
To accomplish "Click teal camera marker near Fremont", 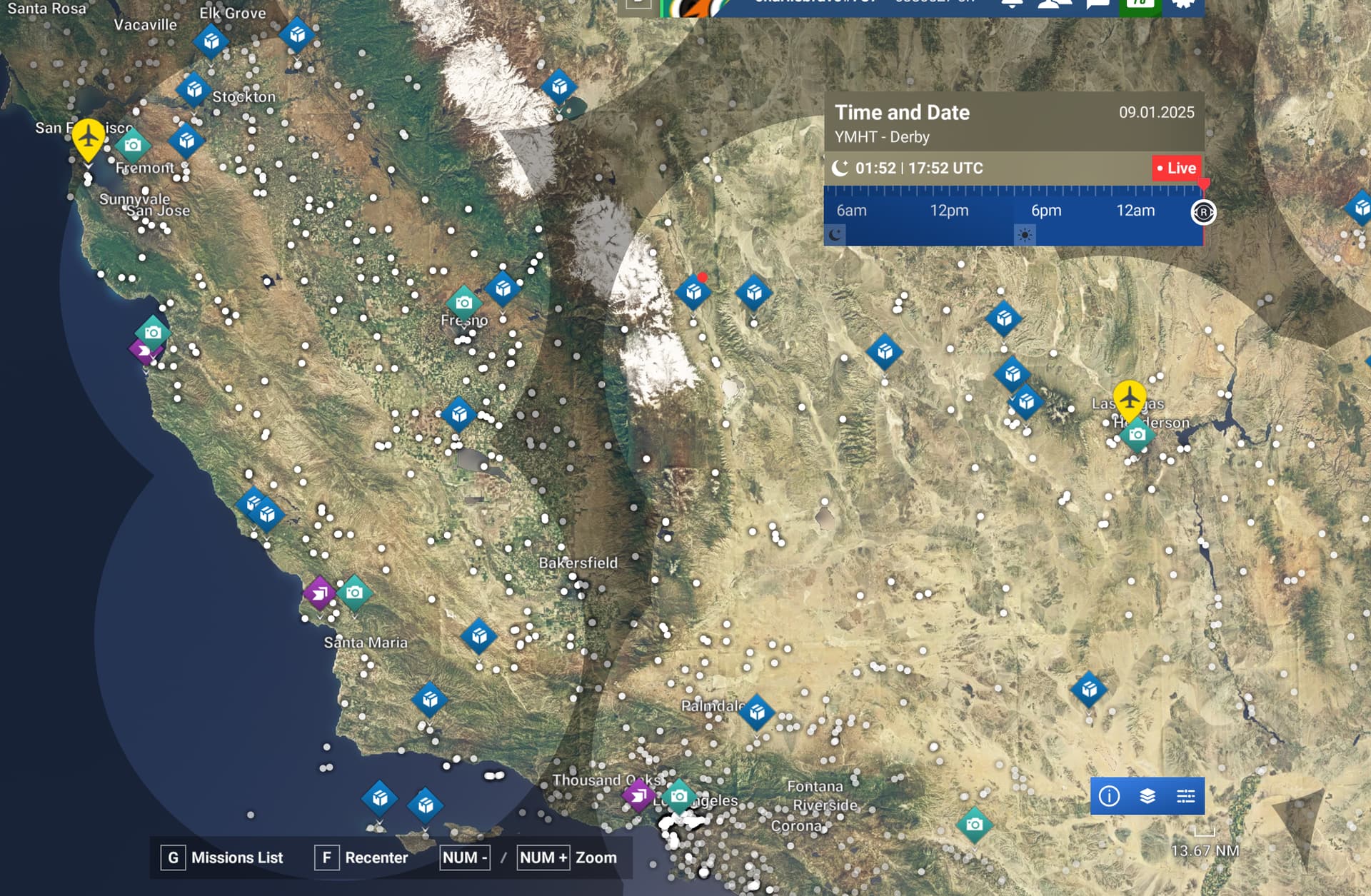I will click(132, 146).
